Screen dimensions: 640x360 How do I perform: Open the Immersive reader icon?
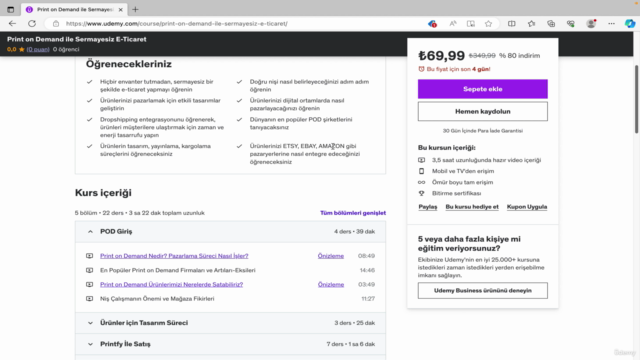471,24
